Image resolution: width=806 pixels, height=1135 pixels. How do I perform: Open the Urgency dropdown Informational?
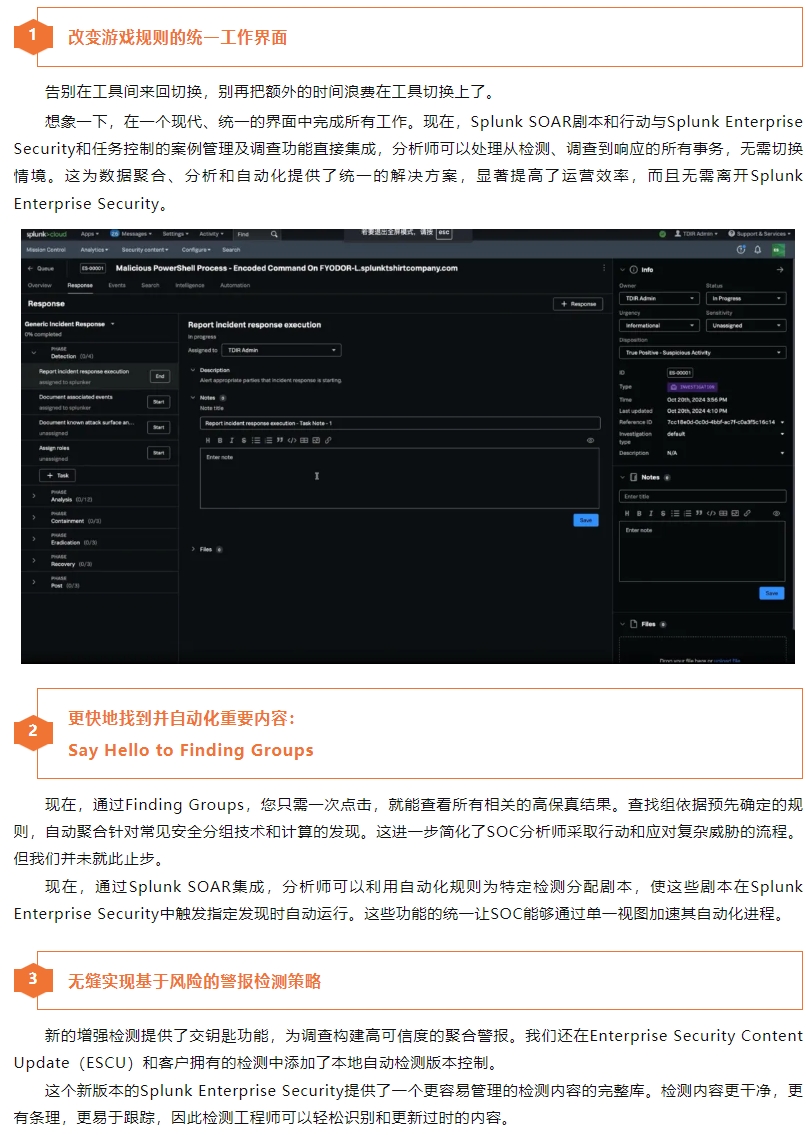(x=659, y=326)
